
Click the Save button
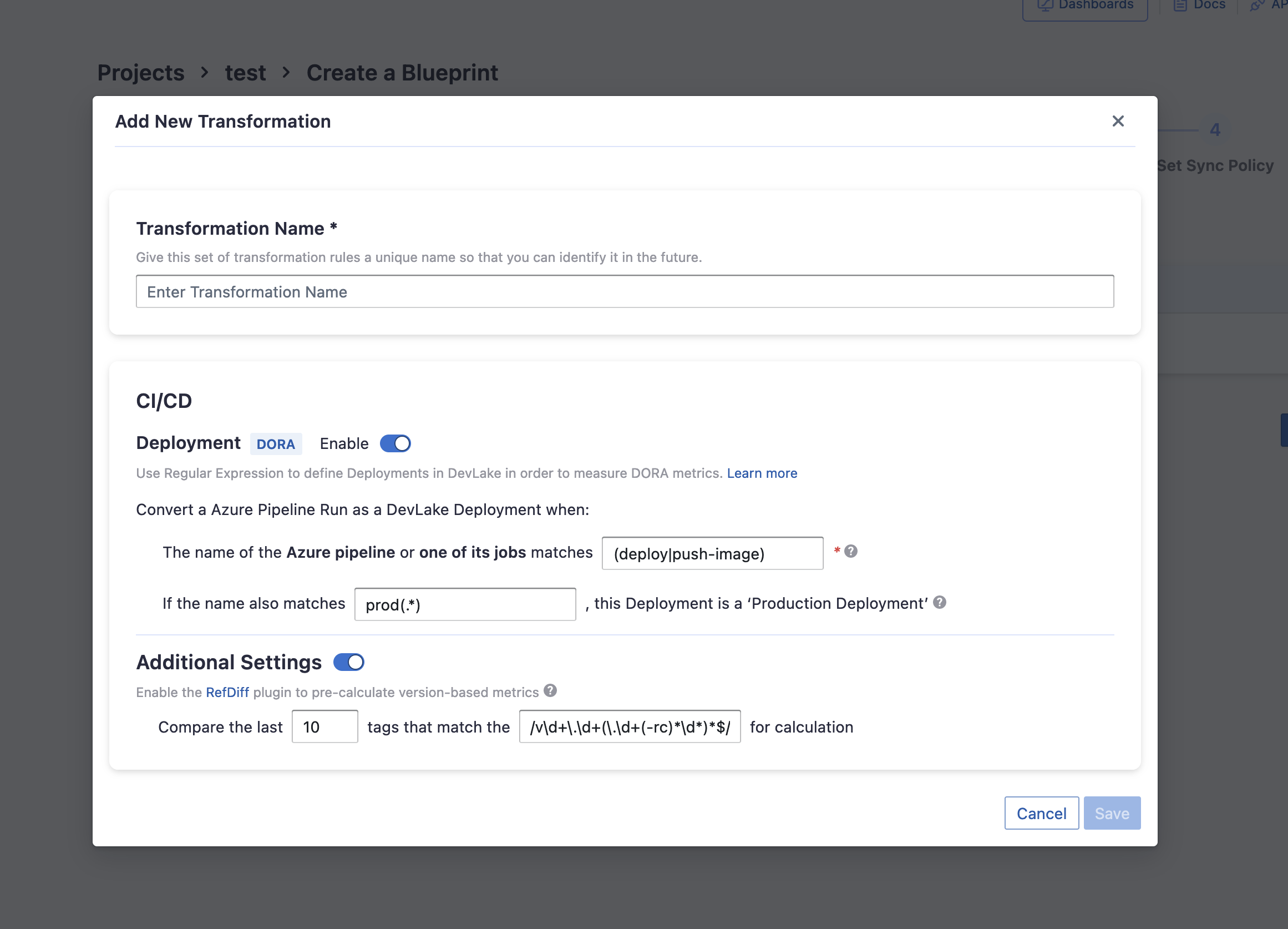[x=1112, y=813]
